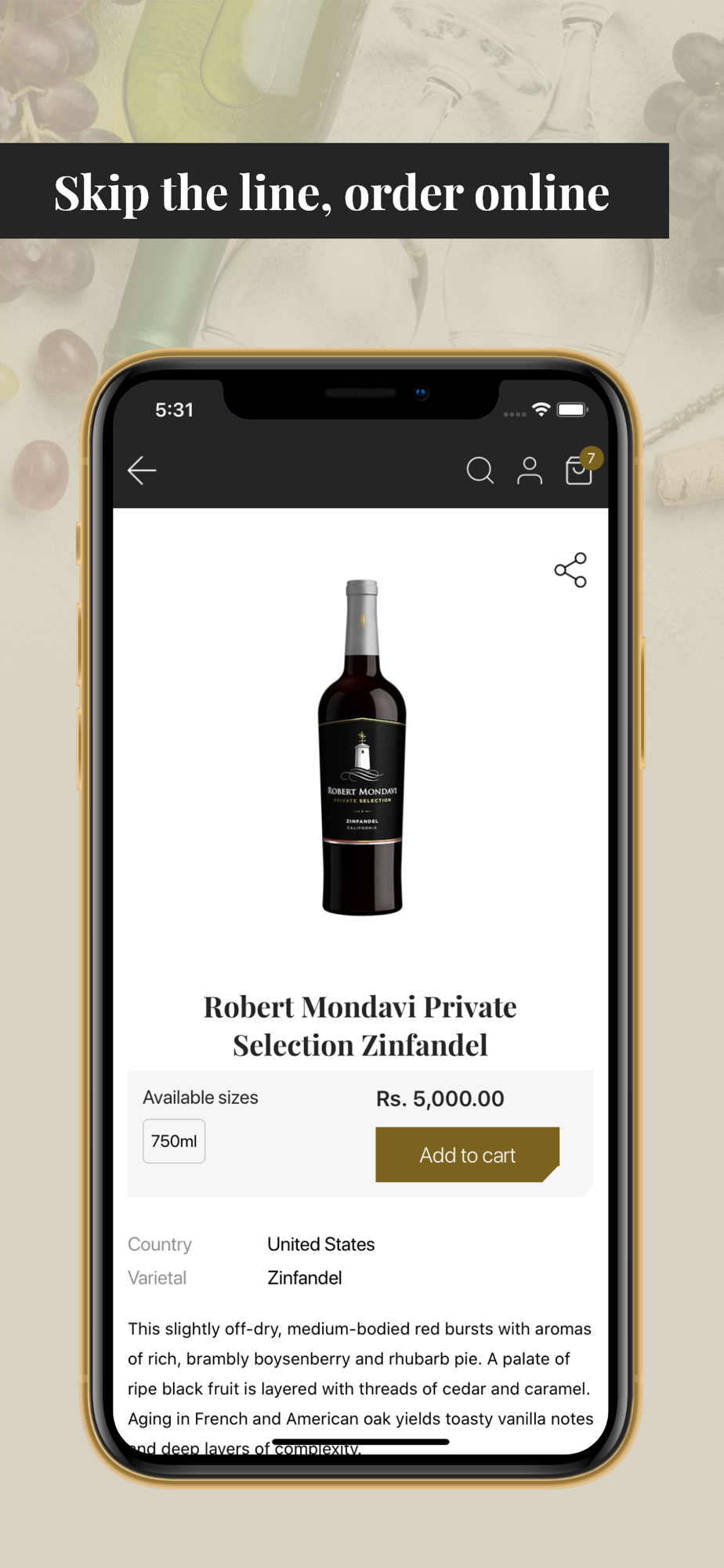This screenshot has width=724, height=1568.
Task: Tap the cart badge showing 7
Action: 591,458
